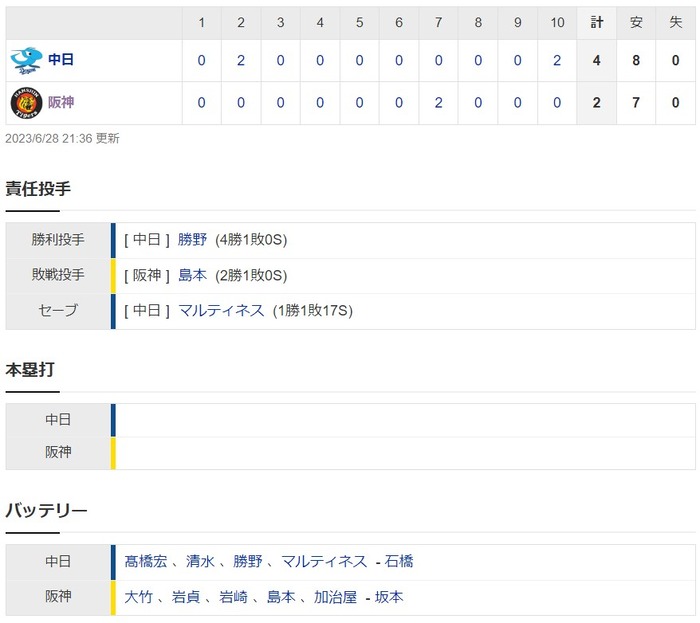Click 岩崎 in the Hanshin battery row
This screenshot has height=623, width=700.
[x=233, y=597]
